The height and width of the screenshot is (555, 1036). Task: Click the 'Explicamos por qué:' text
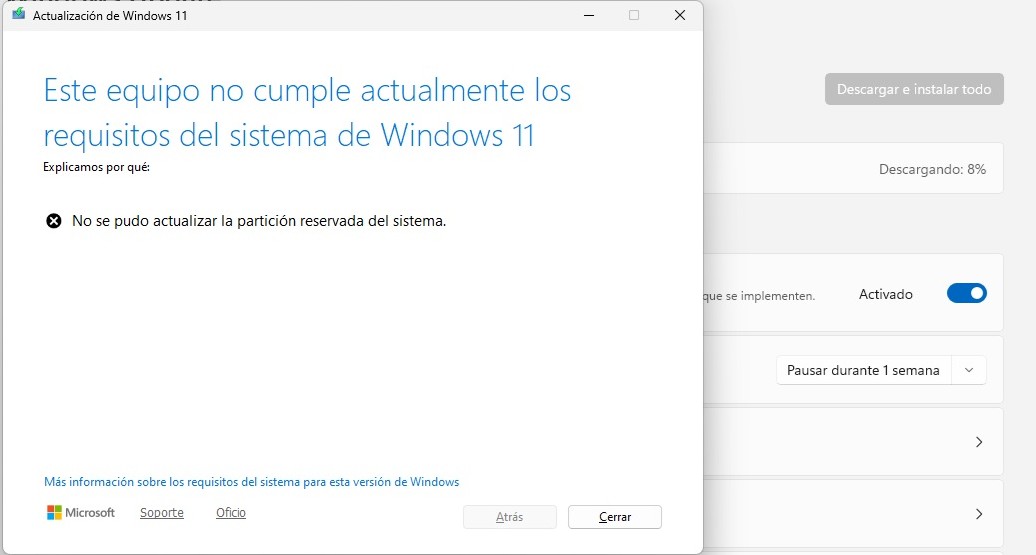[96, 167]
